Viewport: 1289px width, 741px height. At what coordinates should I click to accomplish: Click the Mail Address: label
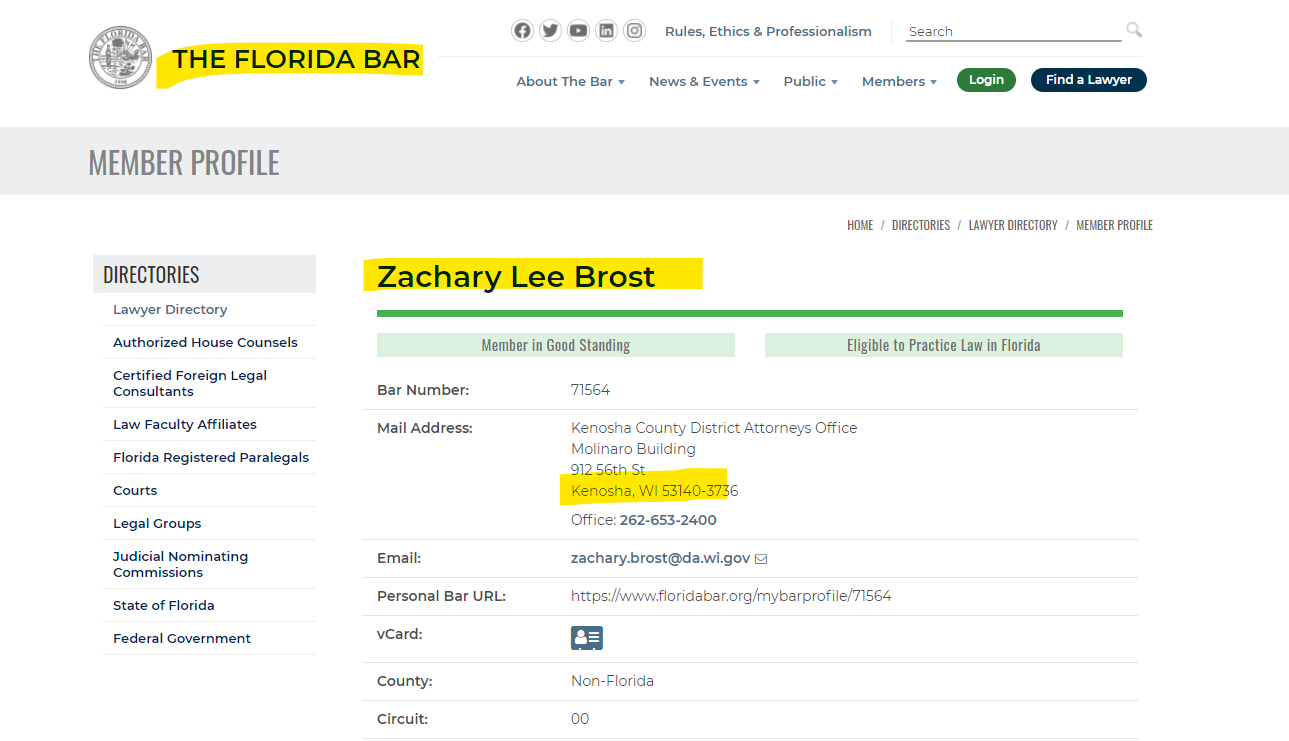tap(425, 428)
